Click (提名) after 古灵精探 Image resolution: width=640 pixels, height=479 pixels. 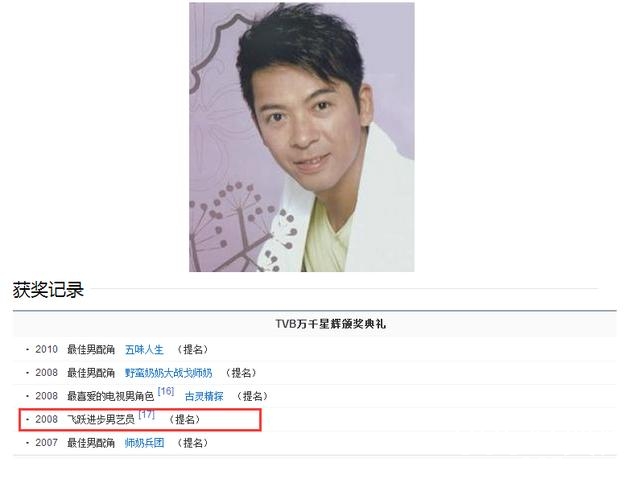pos(252,396)
